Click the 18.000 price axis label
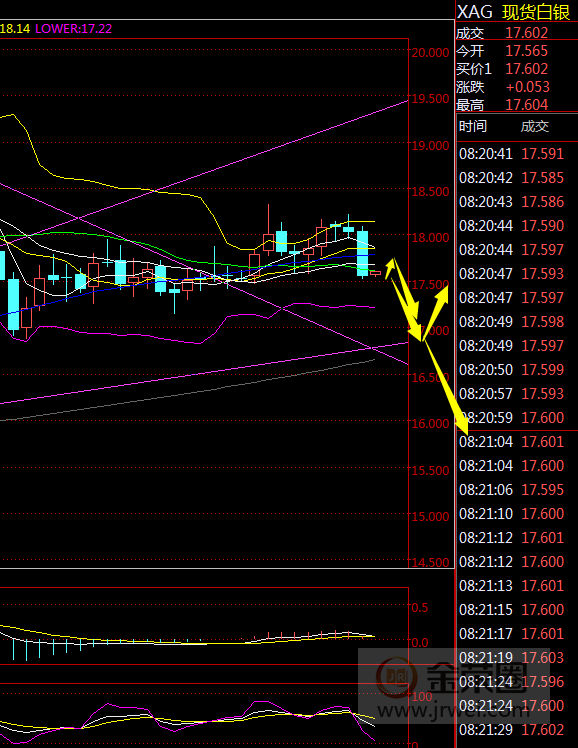This screenshot has height=748, width=578. click(430, 238)
